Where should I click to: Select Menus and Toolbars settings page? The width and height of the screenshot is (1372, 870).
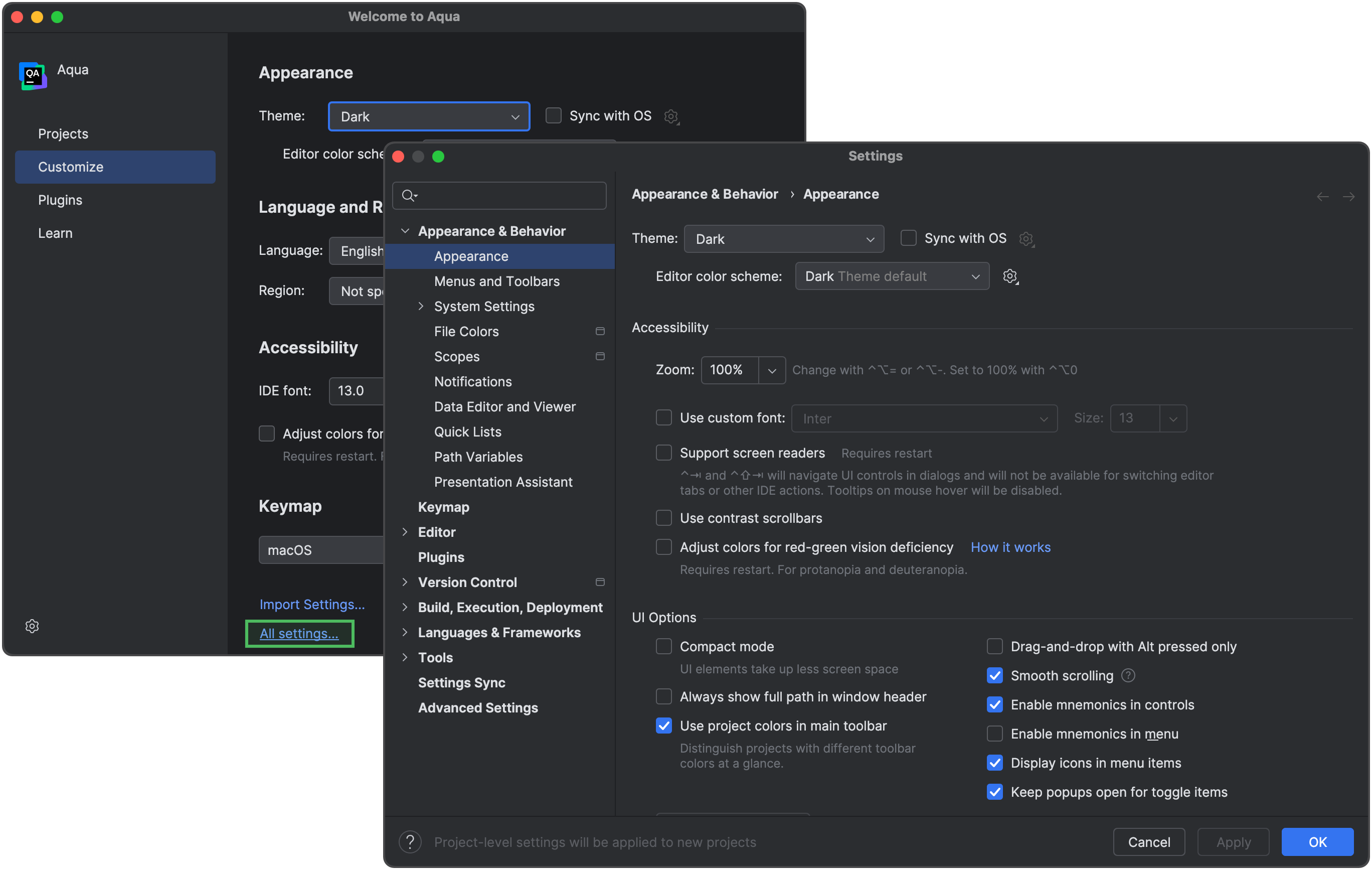pyautogui.click(x=497, y=281)
